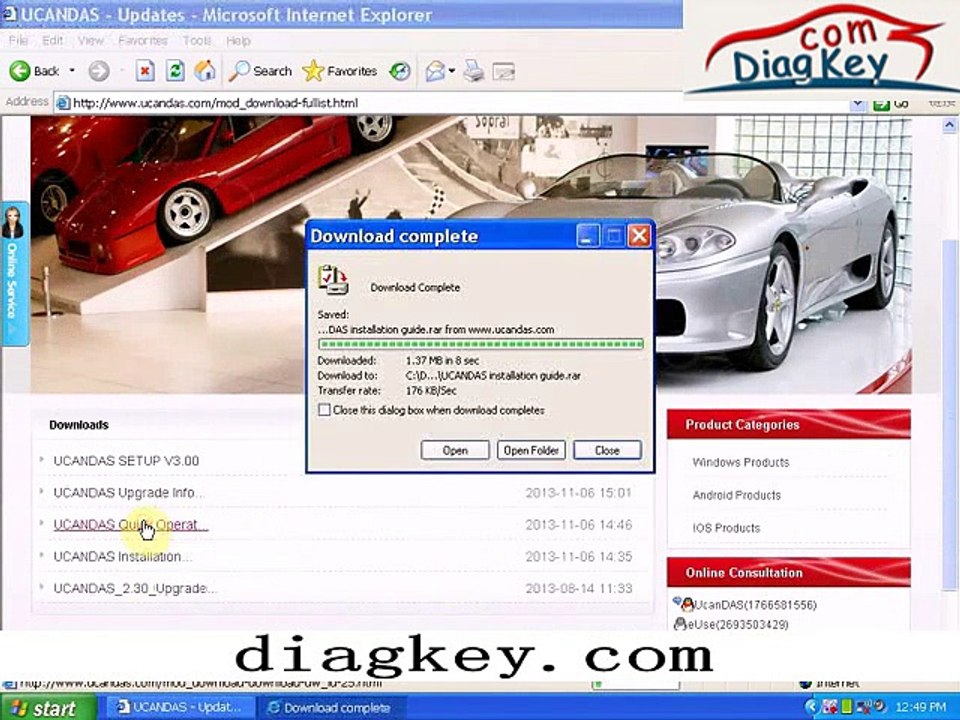The height and width of the screenshot is (720, 960).
Task: Open the View menu
Action: (x=91, y=40)
